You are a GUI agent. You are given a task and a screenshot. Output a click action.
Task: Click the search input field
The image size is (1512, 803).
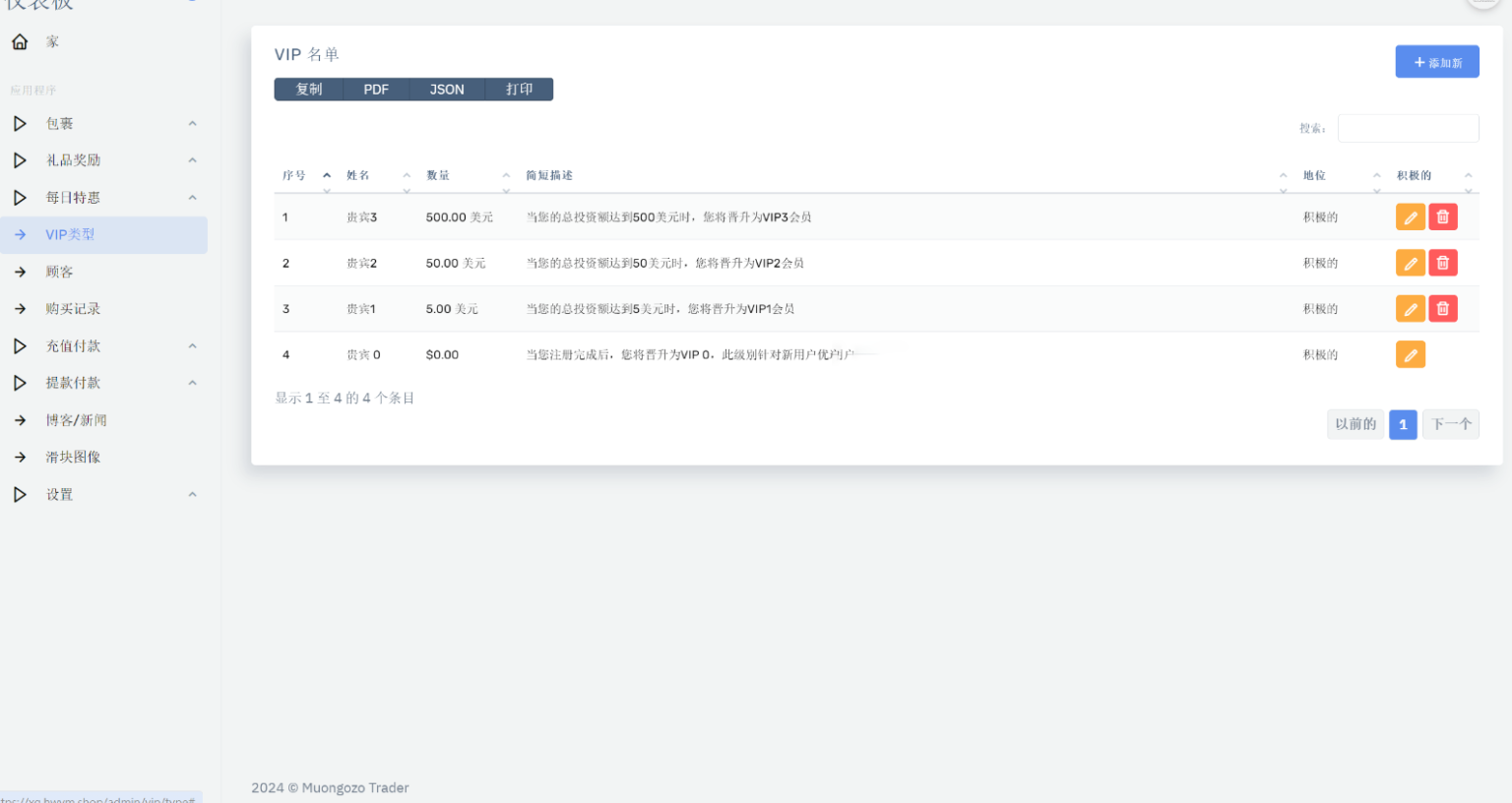(x=1408, y=128)
